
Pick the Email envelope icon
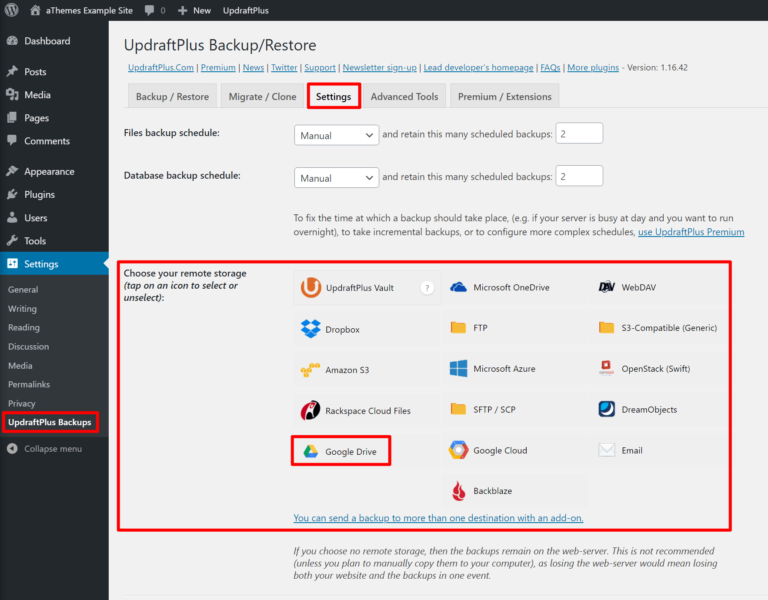coord(606,450)
